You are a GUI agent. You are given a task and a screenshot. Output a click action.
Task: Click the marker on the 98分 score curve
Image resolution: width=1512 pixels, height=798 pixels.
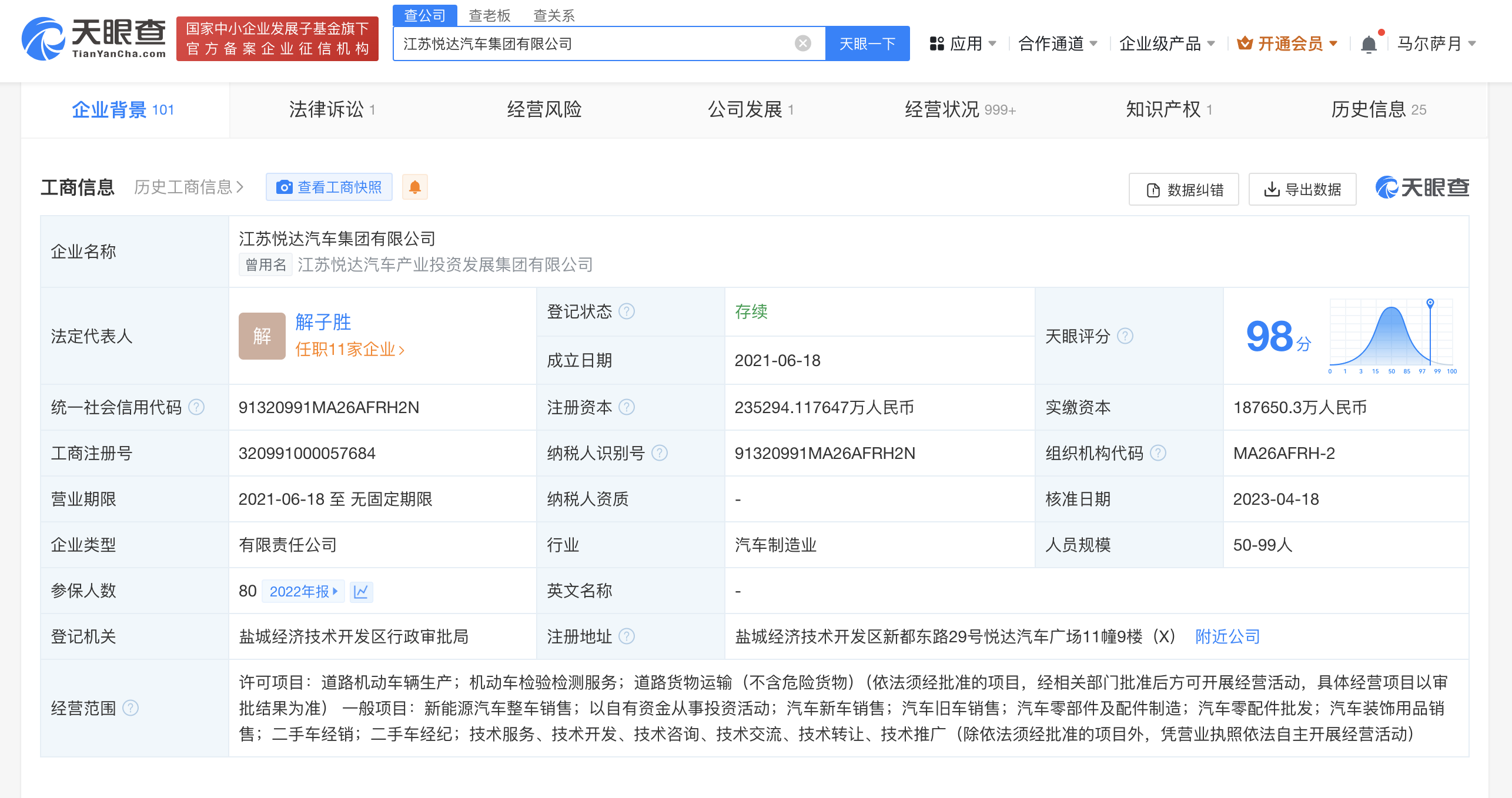click(x=1430, y=303)
